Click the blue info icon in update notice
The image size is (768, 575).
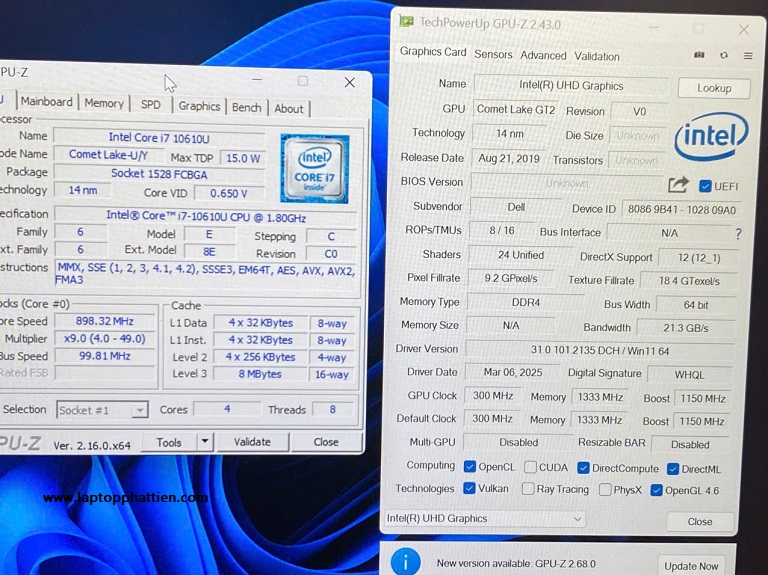click(405, 563)
